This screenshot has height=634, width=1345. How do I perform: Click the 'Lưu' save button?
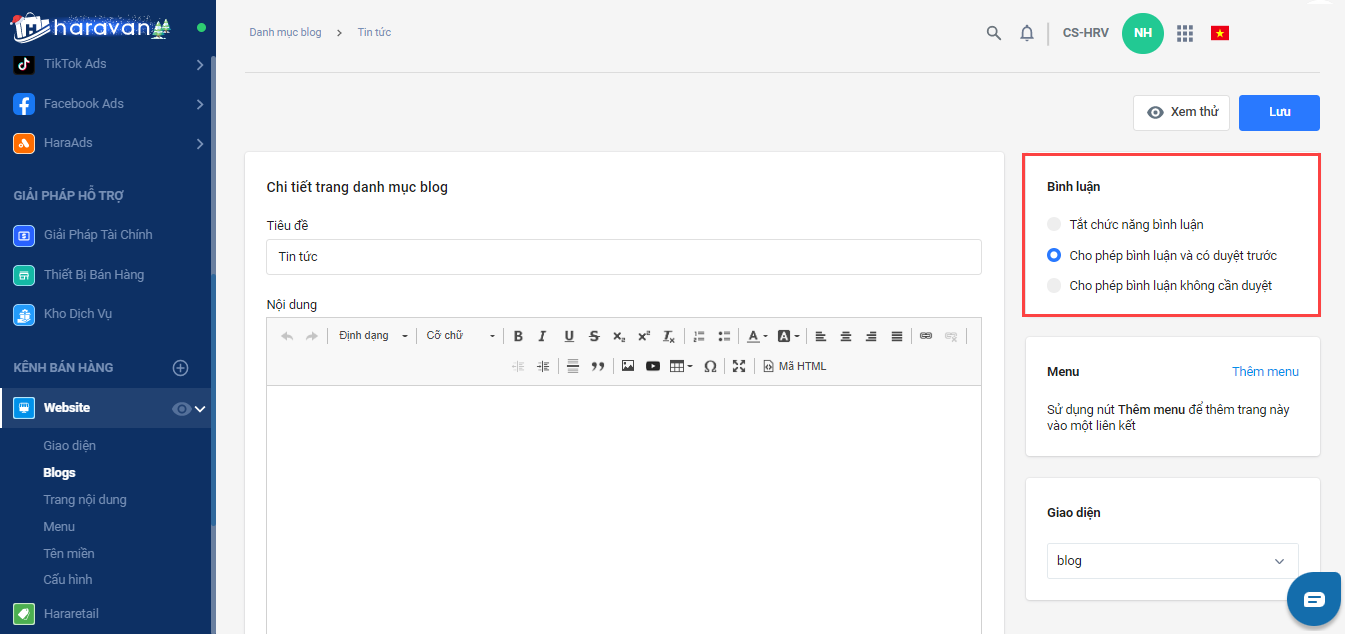(x=1279, y=112)
